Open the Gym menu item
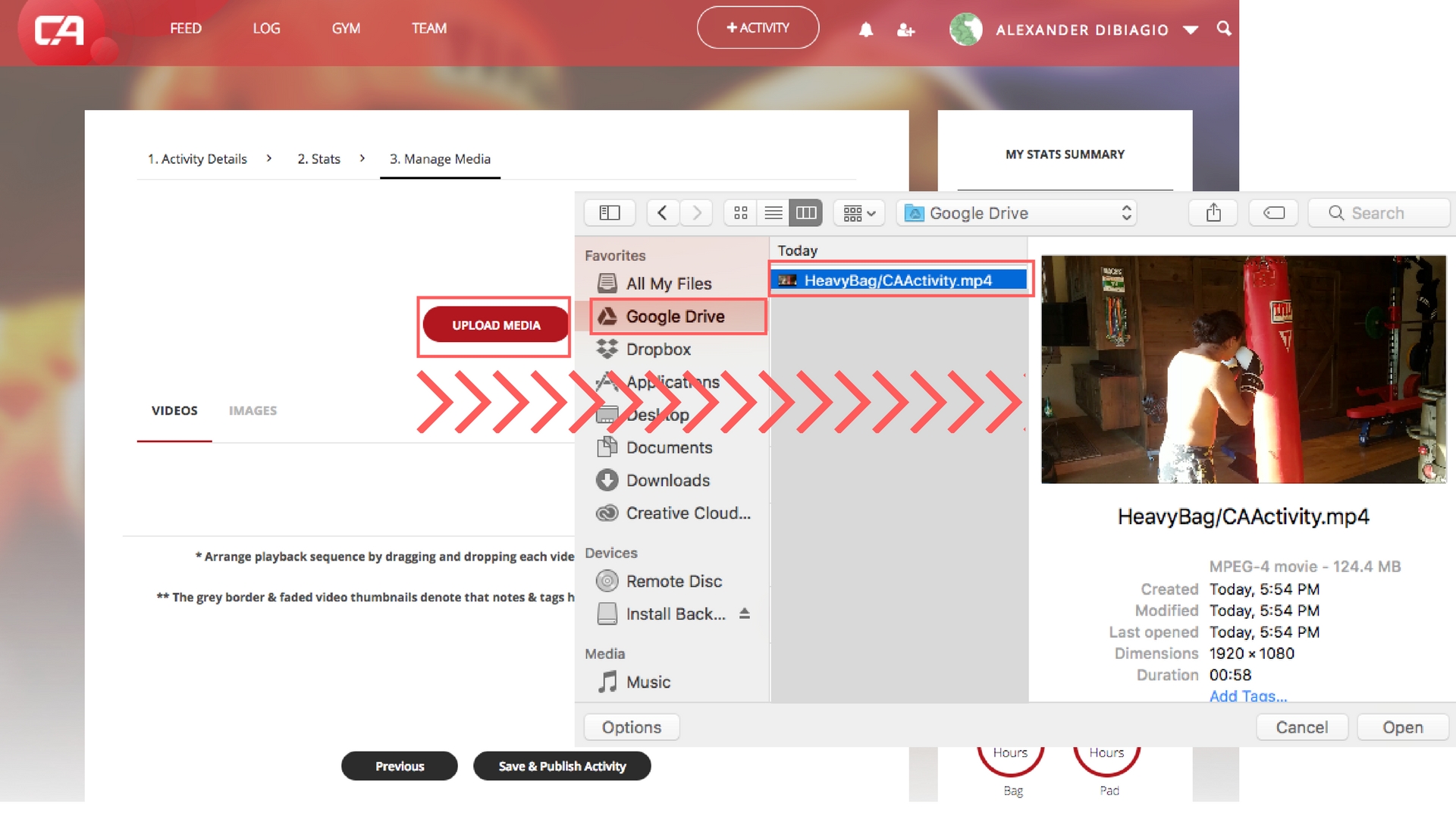 346,28
